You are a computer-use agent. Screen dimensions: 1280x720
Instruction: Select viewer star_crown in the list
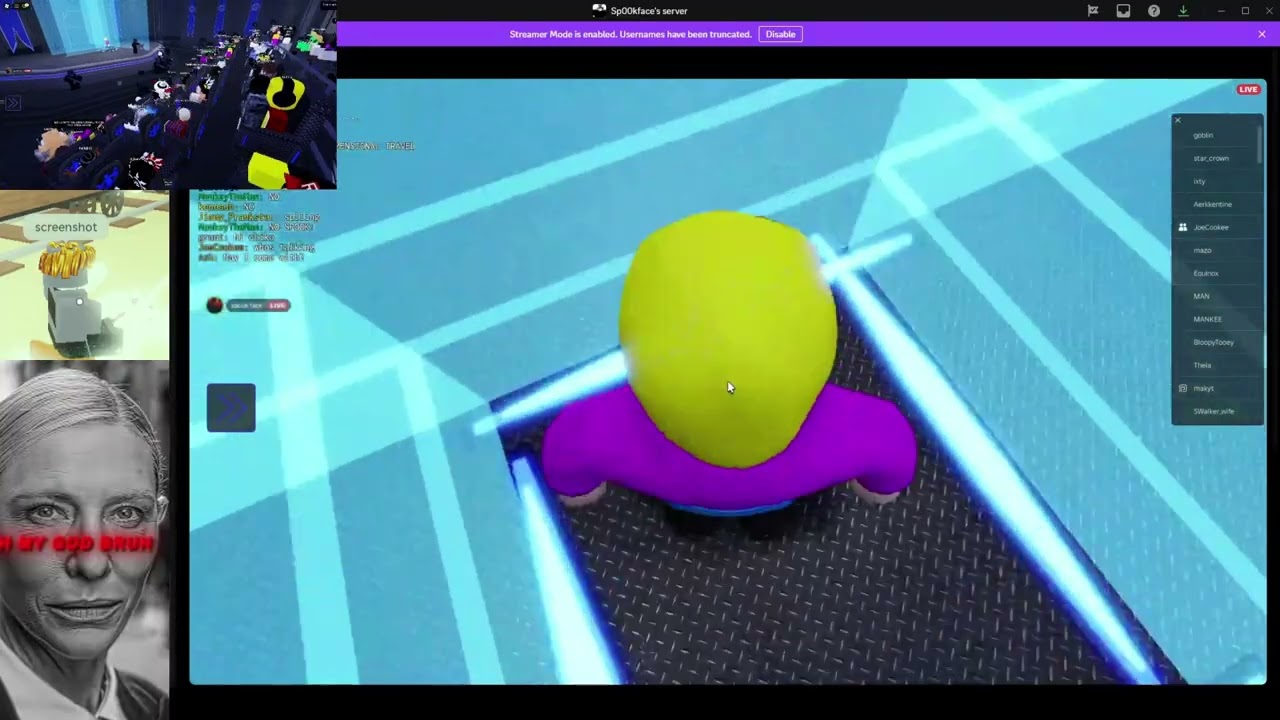[x=1211, y=158]
